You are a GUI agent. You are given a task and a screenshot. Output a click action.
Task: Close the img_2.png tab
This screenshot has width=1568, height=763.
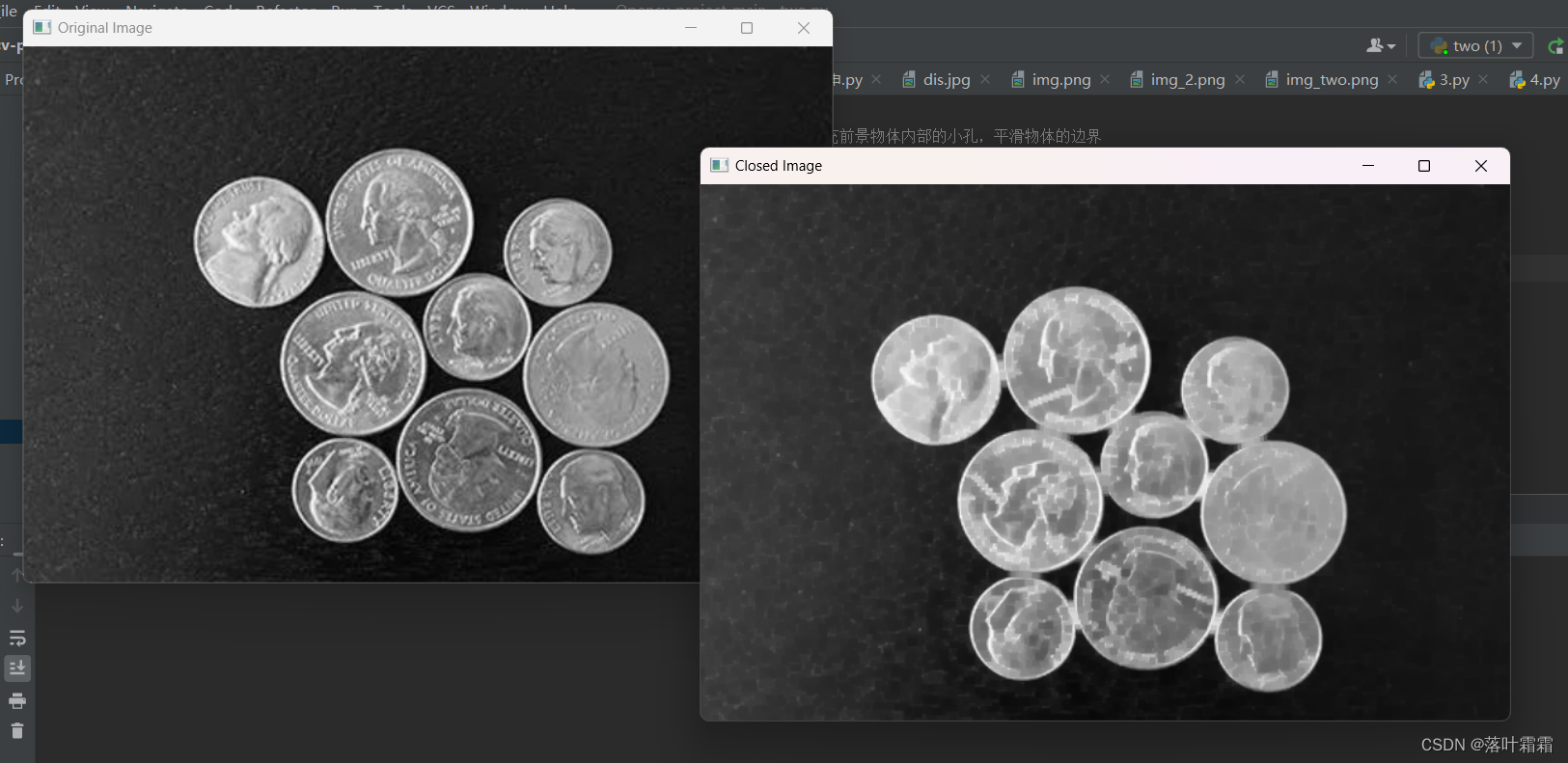(x=1240, y=79)
